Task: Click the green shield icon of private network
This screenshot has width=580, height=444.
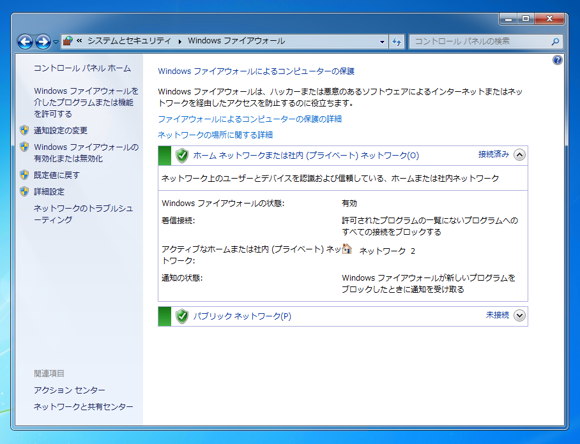Action: [x=182, y=155]
